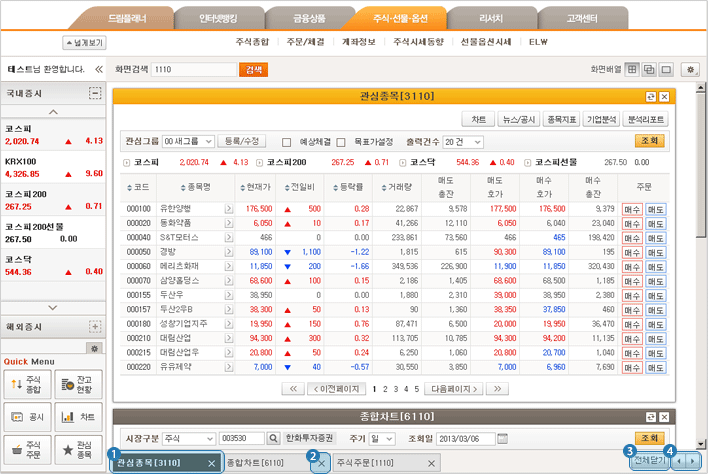Switch to the 종합차트[6110] bottom tab
The width and height of the screenshot is (708, 474).
[x=256, y=463]
